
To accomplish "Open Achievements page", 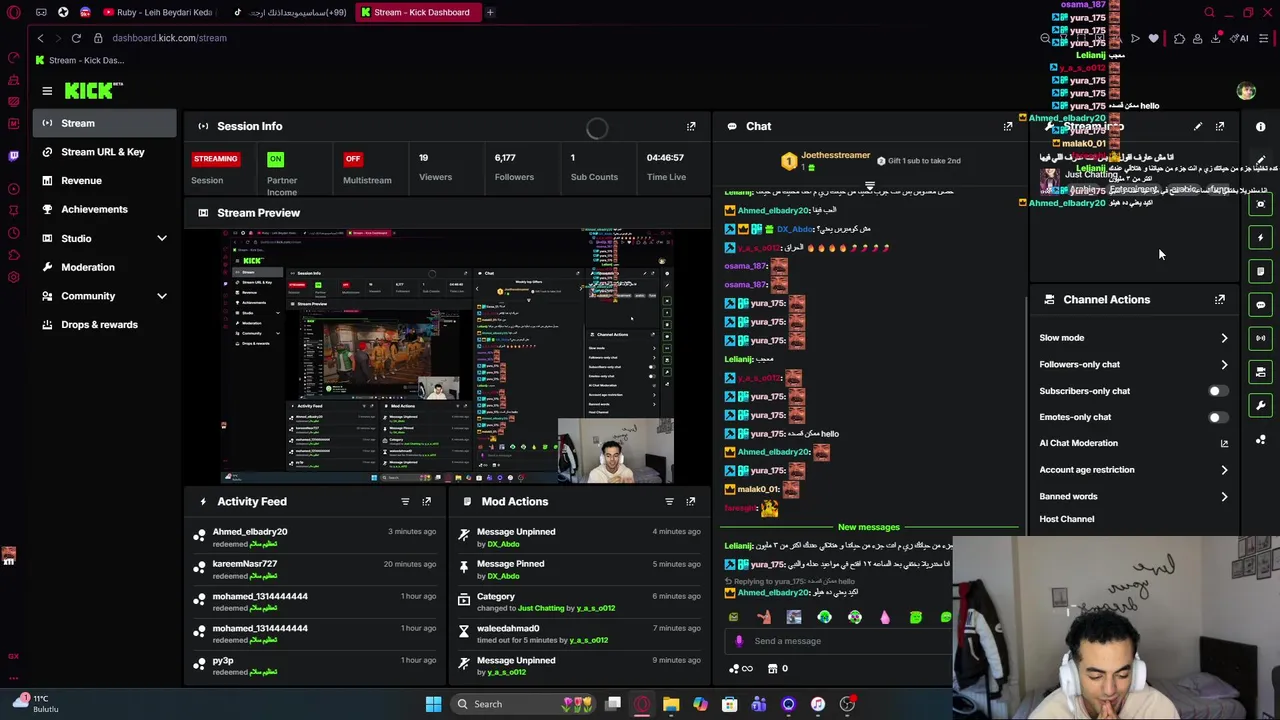I will [105, 209].
